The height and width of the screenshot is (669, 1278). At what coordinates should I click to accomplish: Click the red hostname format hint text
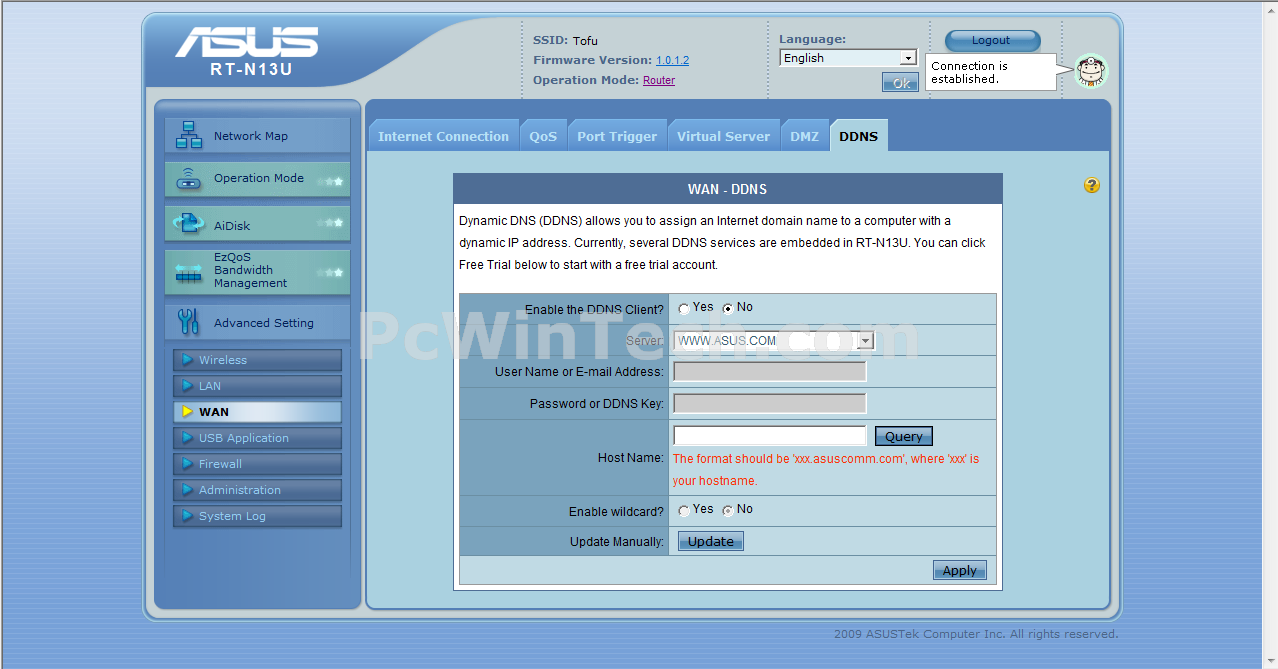coord(826,470)
